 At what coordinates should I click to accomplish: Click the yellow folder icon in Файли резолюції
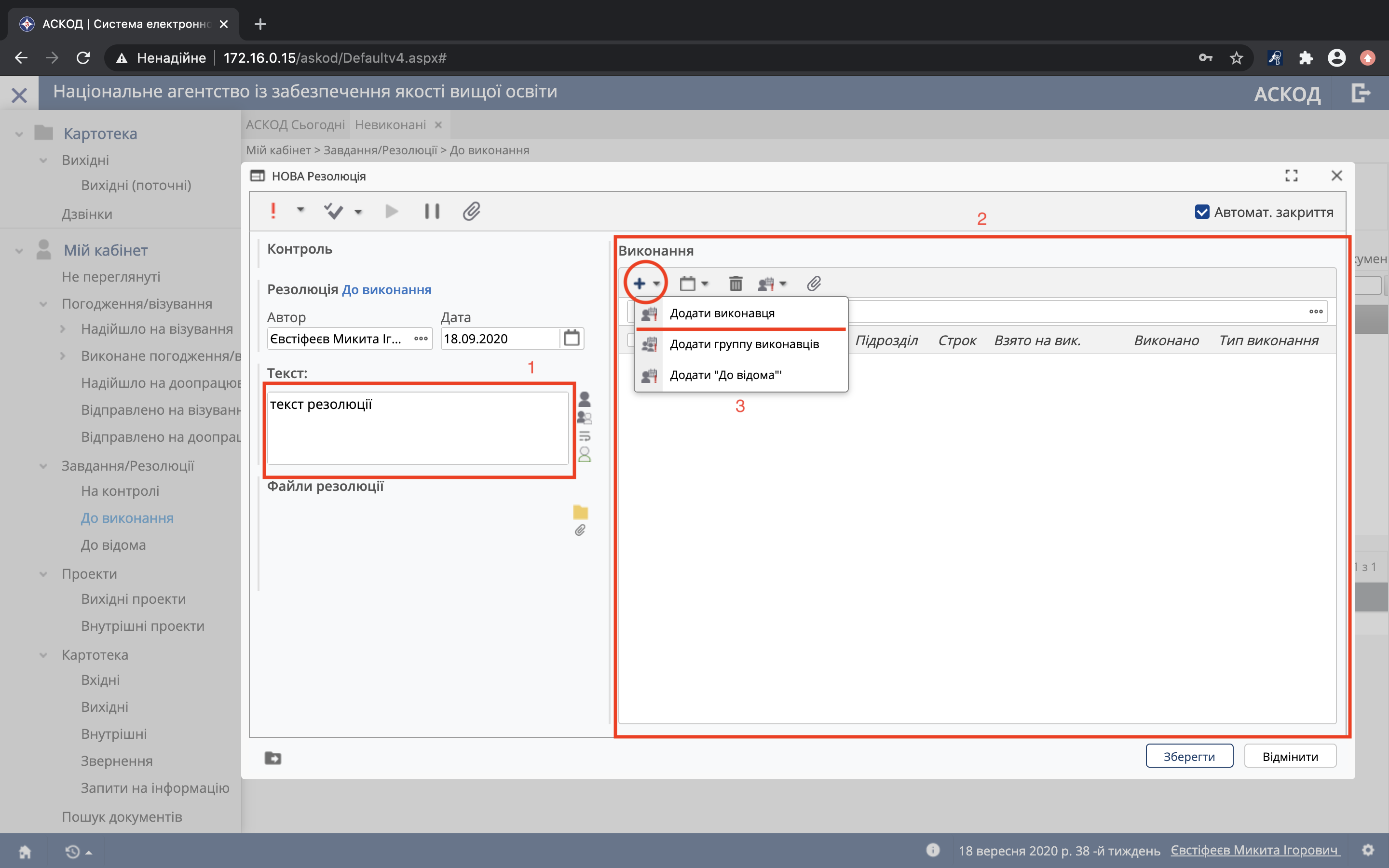click(580, 512)
